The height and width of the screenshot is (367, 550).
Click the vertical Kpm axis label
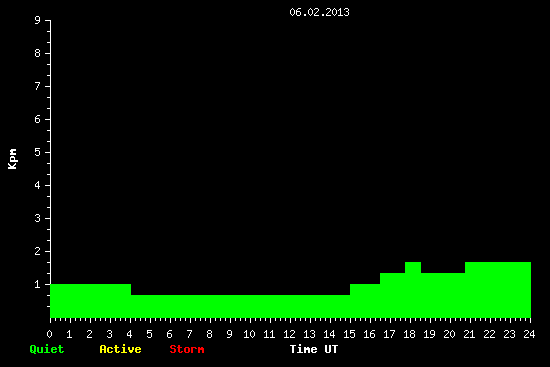click(x=12, y=159)
